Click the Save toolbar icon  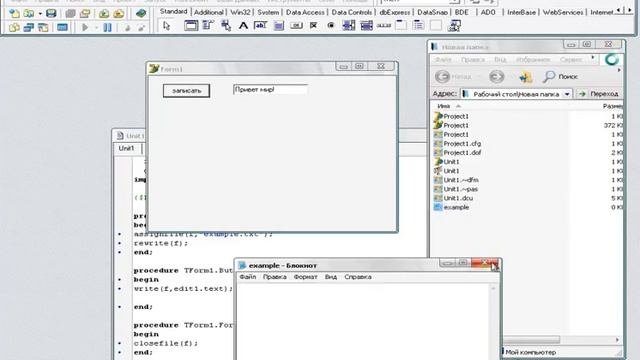click(x=51, y=13)
